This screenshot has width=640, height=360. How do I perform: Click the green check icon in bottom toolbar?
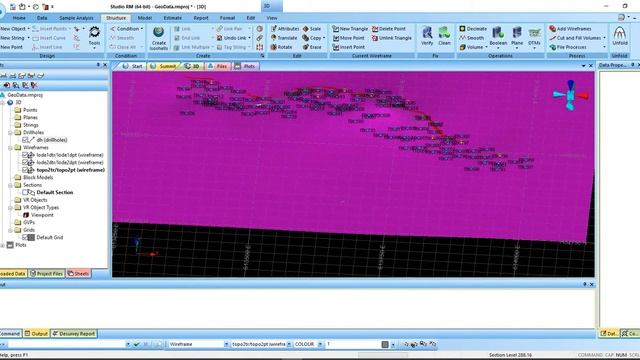136,344
